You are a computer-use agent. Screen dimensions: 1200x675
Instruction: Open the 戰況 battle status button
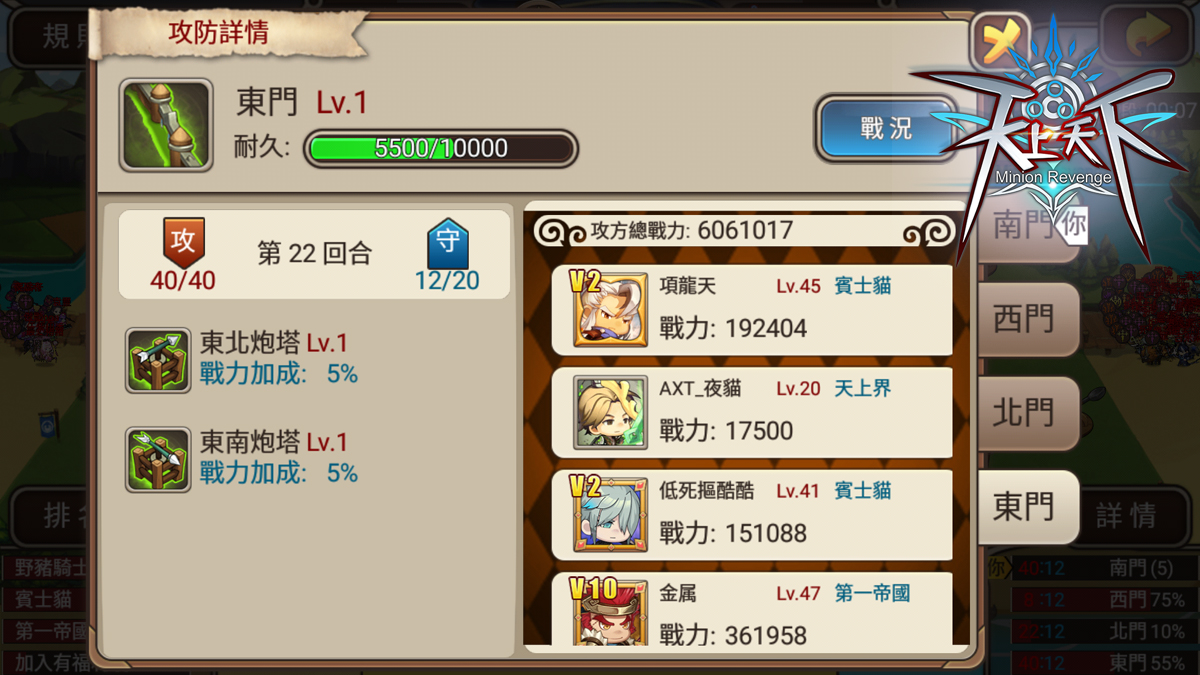(x=885, y=128)
